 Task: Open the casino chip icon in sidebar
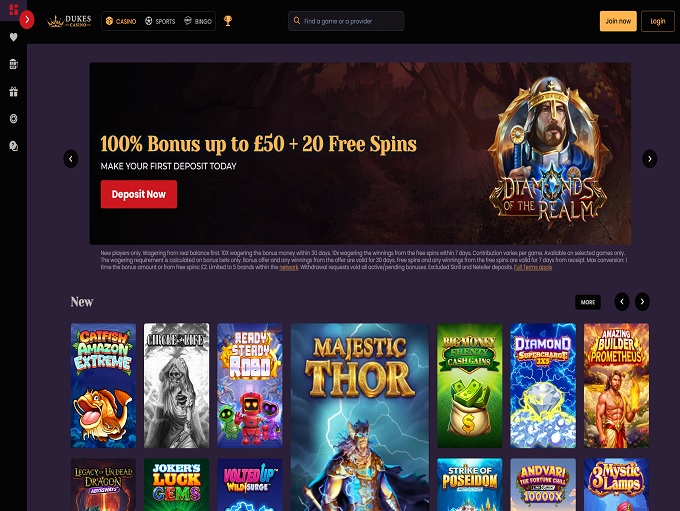[13, 118]
